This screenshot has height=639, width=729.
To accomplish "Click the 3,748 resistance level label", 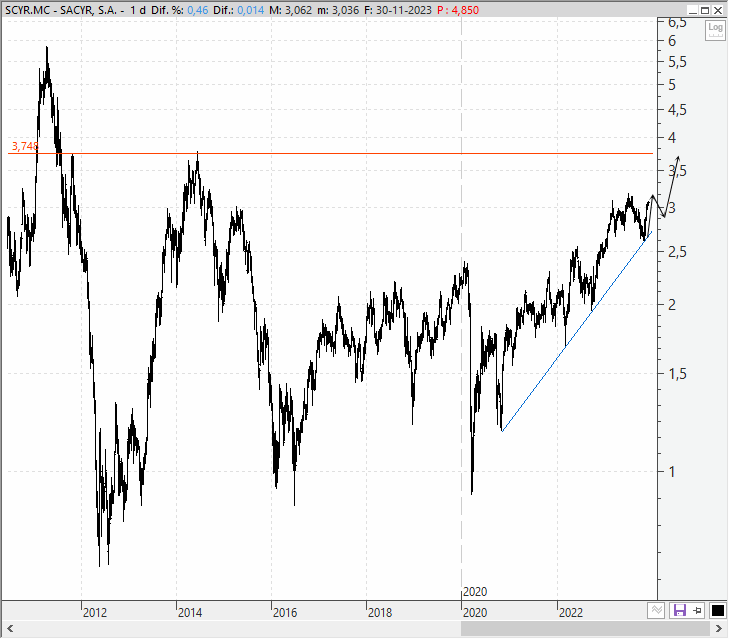I will click(x=25, y=146).
